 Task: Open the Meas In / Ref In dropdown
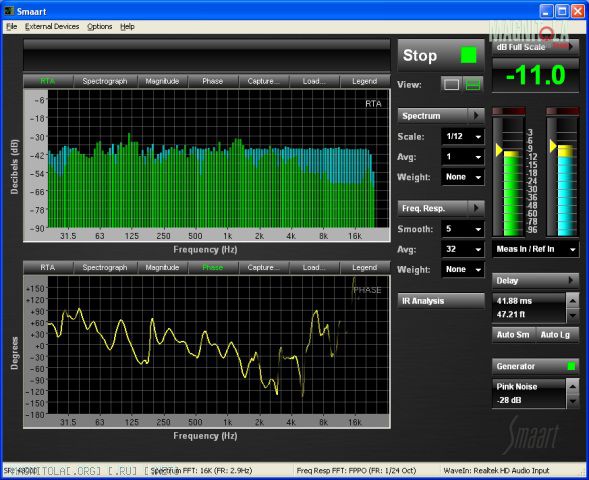coord(535,249)
